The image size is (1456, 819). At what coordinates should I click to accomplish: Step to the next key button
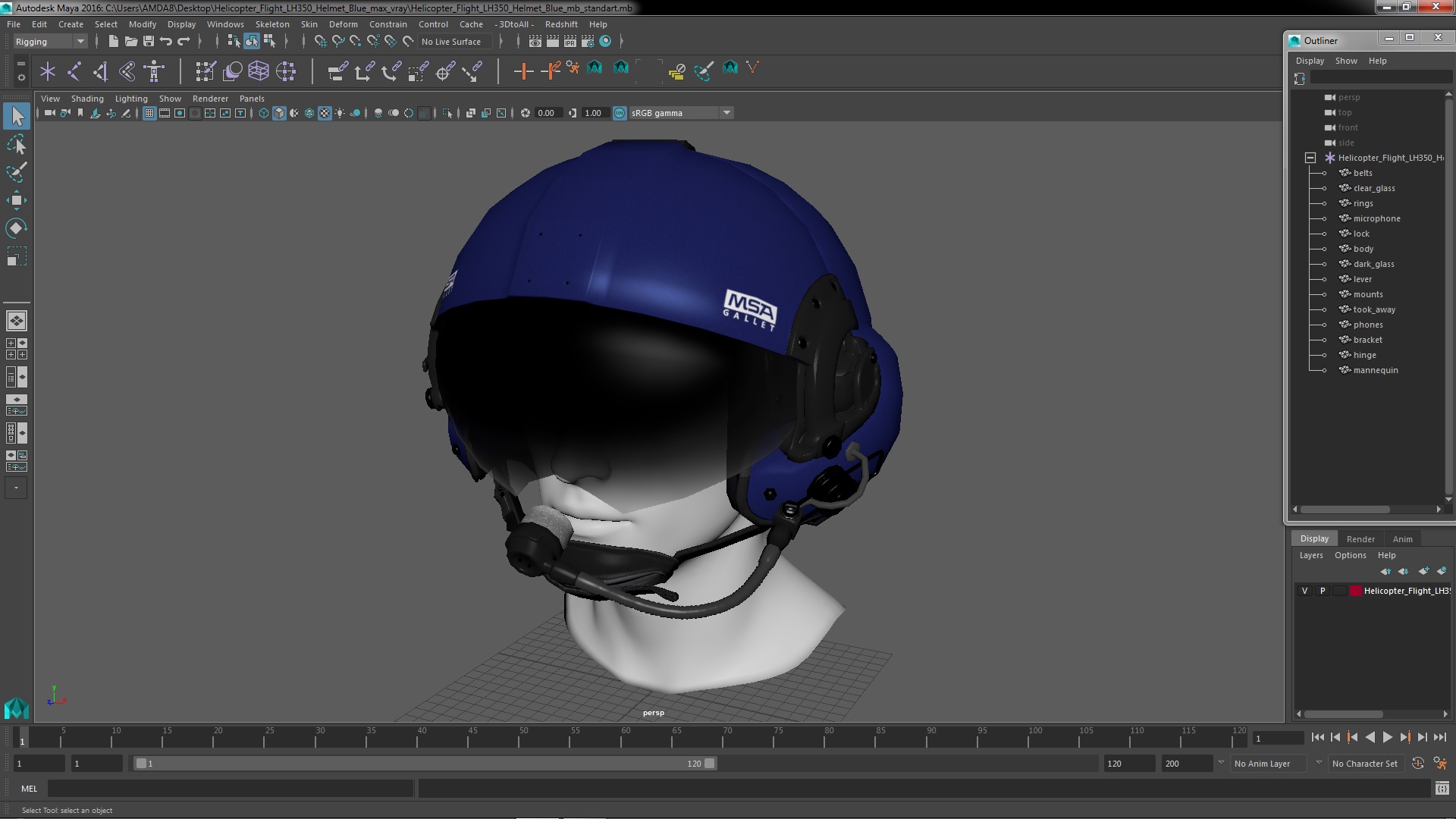click(x=1405, y=737)
